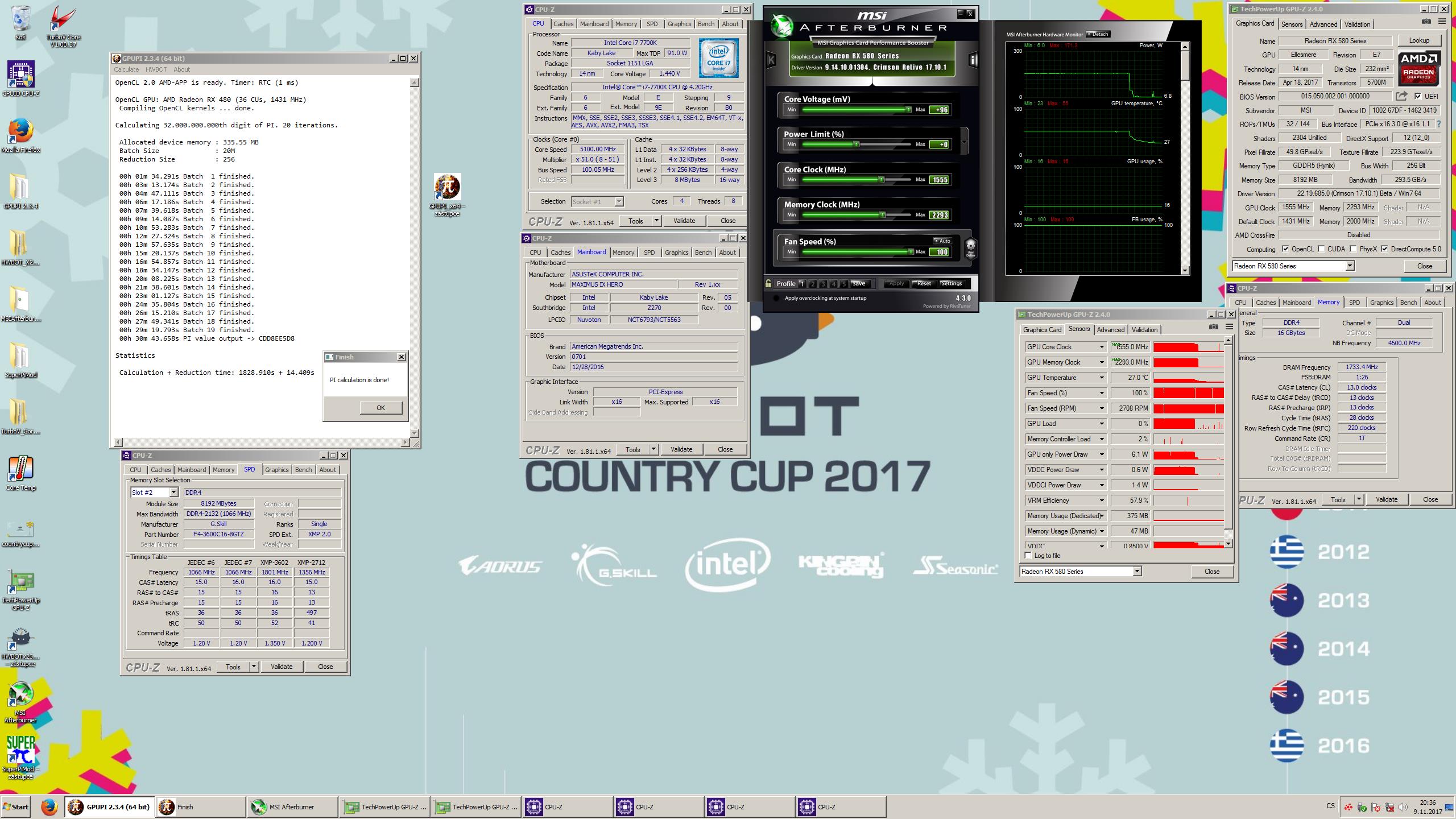Open the GPU-Z Sensors device dropdown
1456x819 pixels.
tap(1137, 572)
